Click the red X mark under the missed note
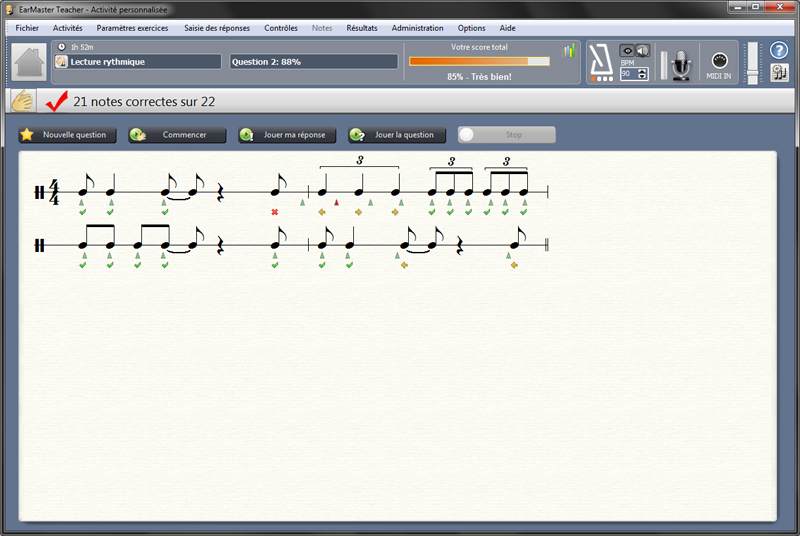800x536 pixels. point(274,212)
